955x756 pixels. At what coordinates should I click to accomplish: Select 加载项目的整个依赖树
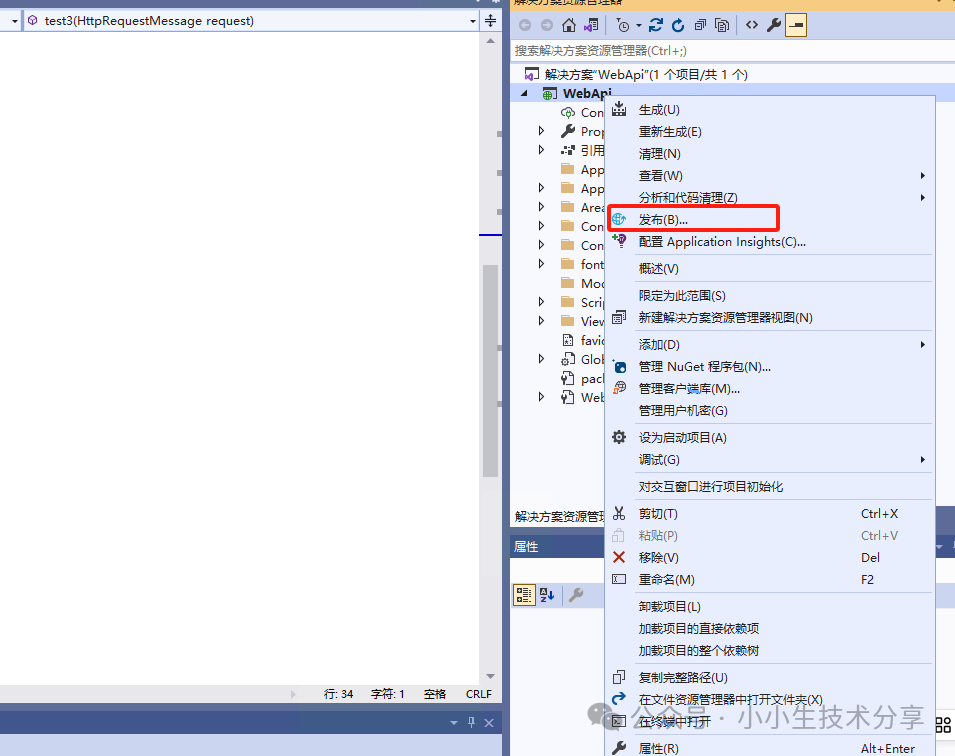(x=770, y=651)
